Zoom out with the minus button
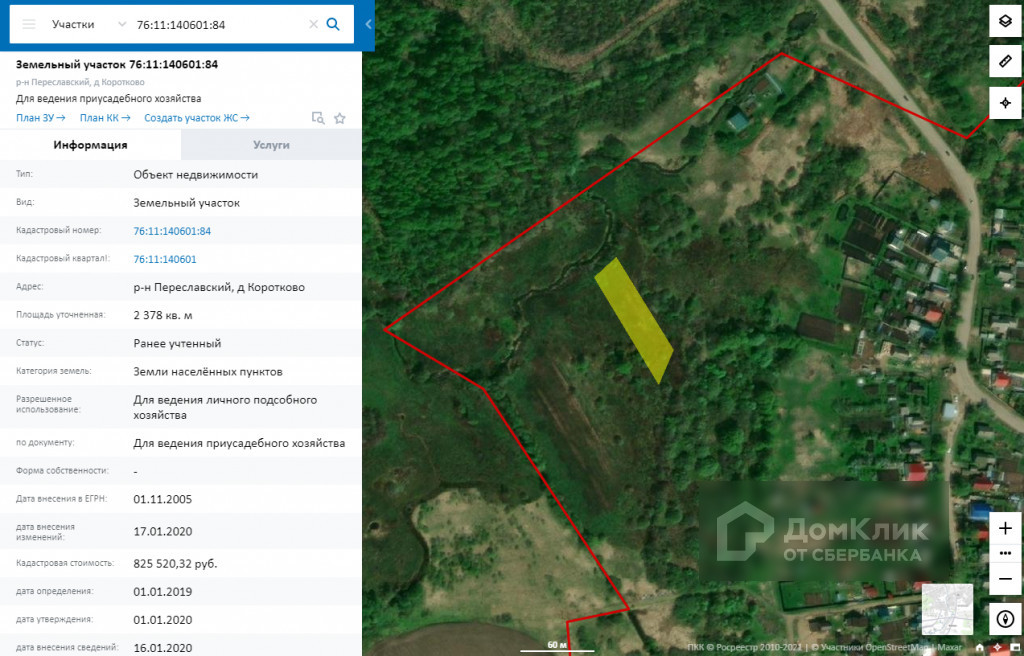 pos(1005,578)
